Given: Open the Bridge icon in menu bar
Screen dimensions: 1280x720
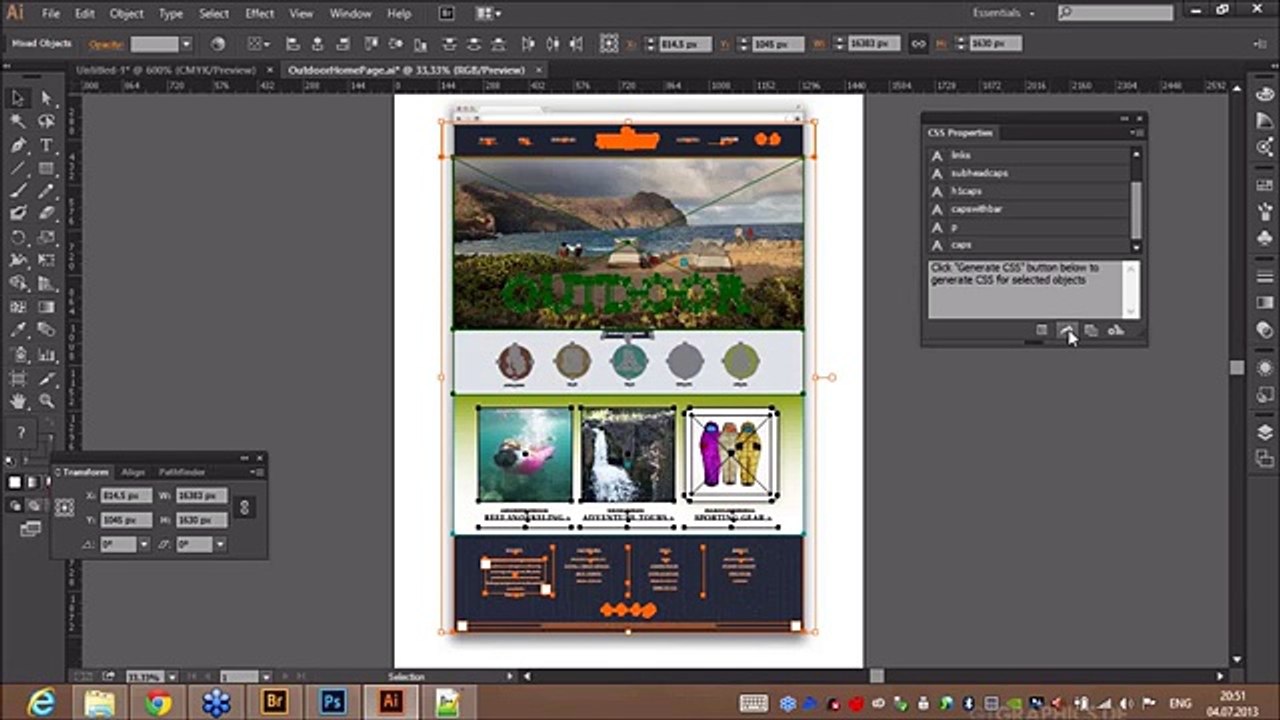Looking at the screenshot, I should click(x=446, y=14).
